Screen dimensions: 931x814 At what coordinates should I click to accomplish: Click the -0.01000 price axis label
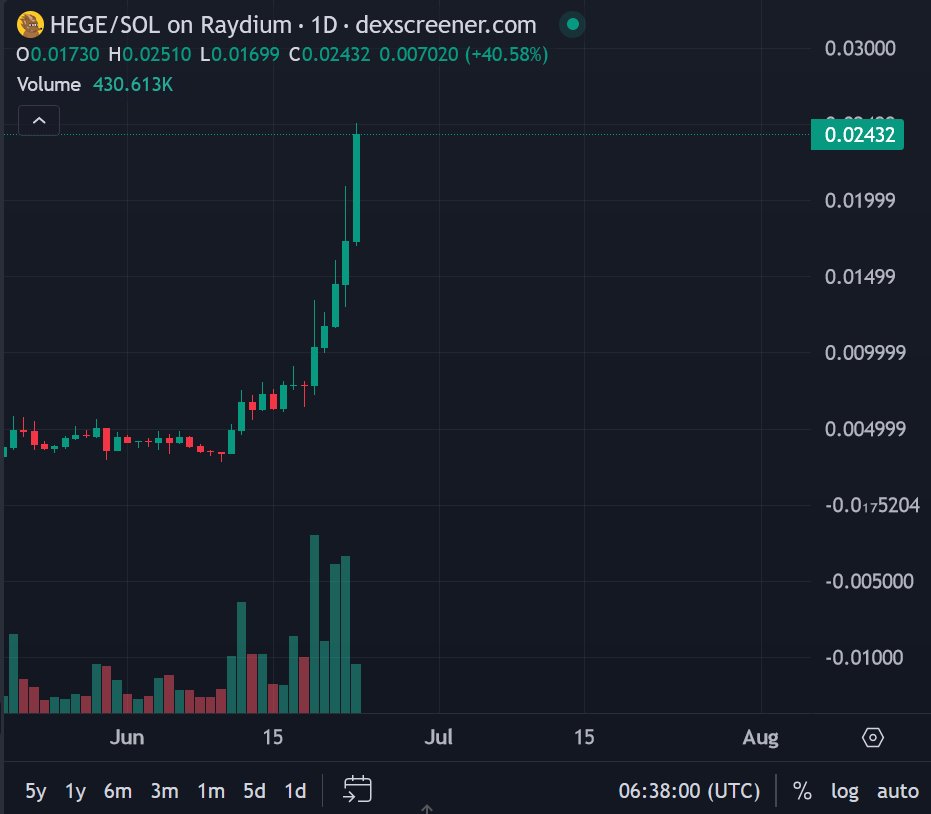[864, 657]
